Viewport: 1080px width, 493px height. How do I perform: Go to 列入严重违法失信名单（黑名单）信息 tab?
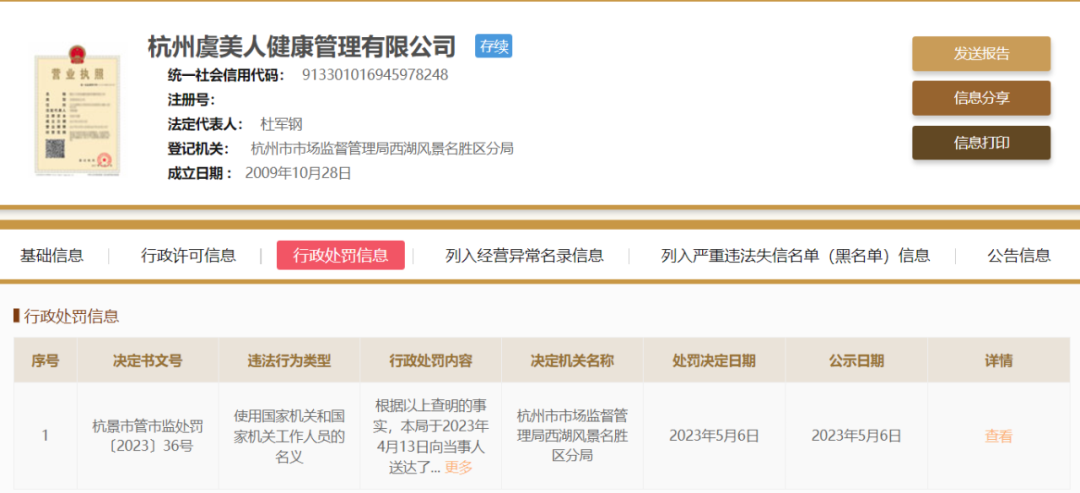pos(795,255)
